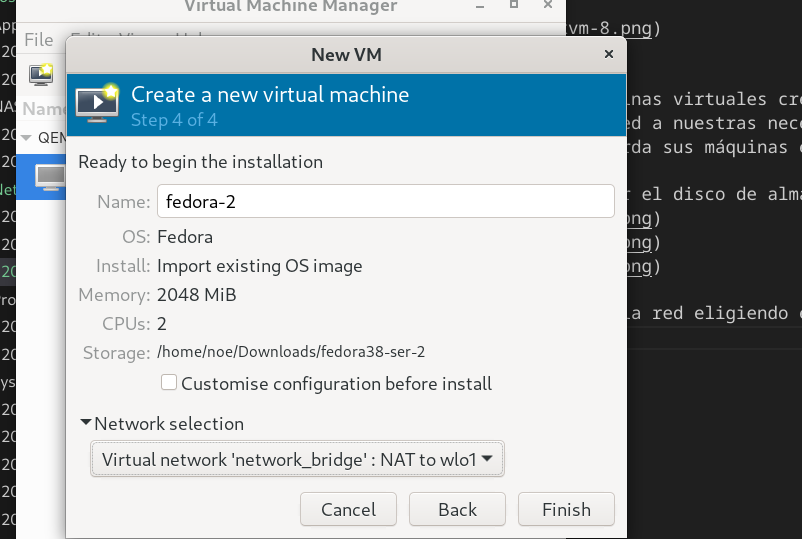Click the wizard monitor icon in blue header

tap(97, 103)
